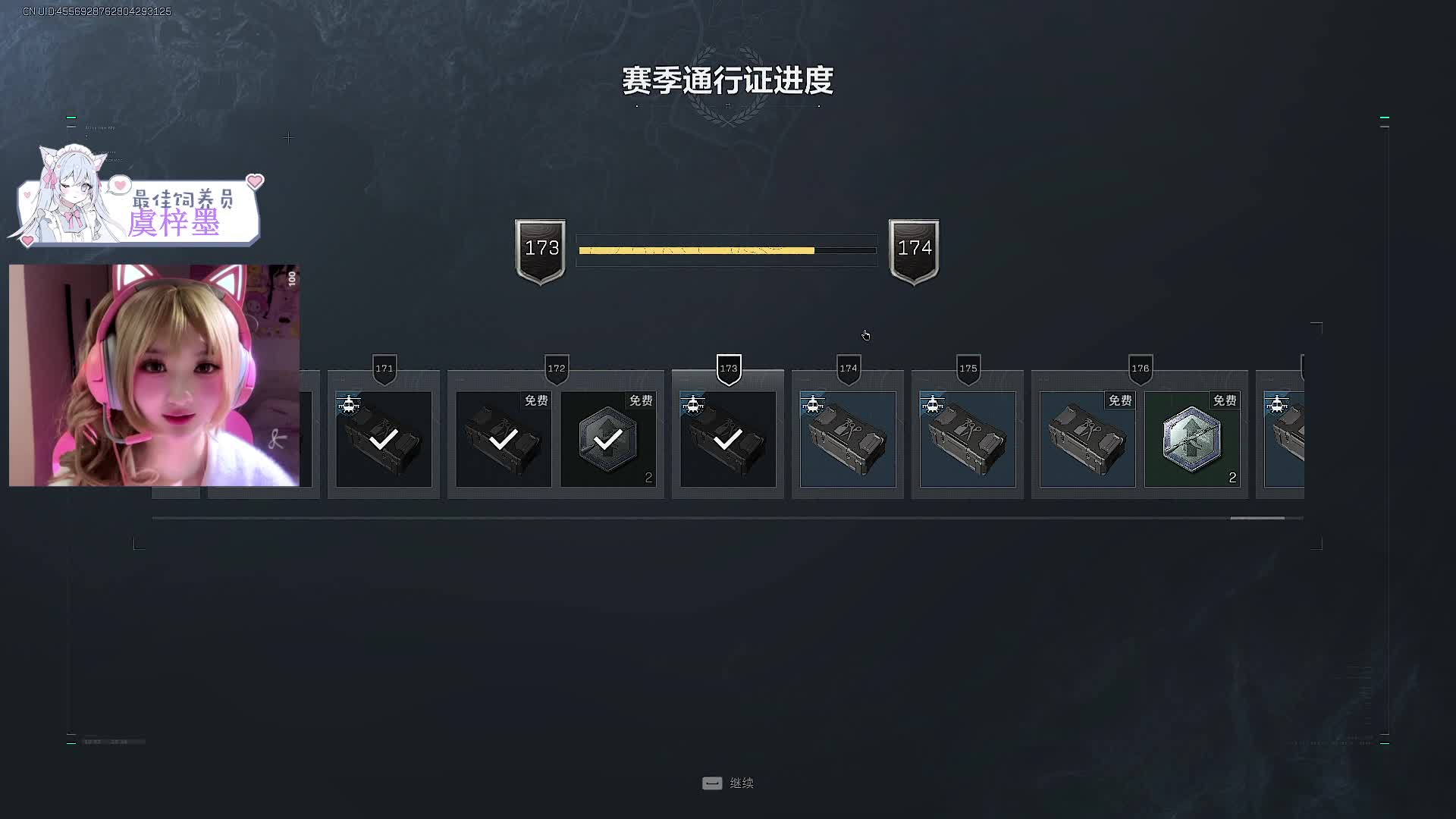1456x819 pixels.
Task: Select tier 173 claimed crate reward
Action: [728, 439]
